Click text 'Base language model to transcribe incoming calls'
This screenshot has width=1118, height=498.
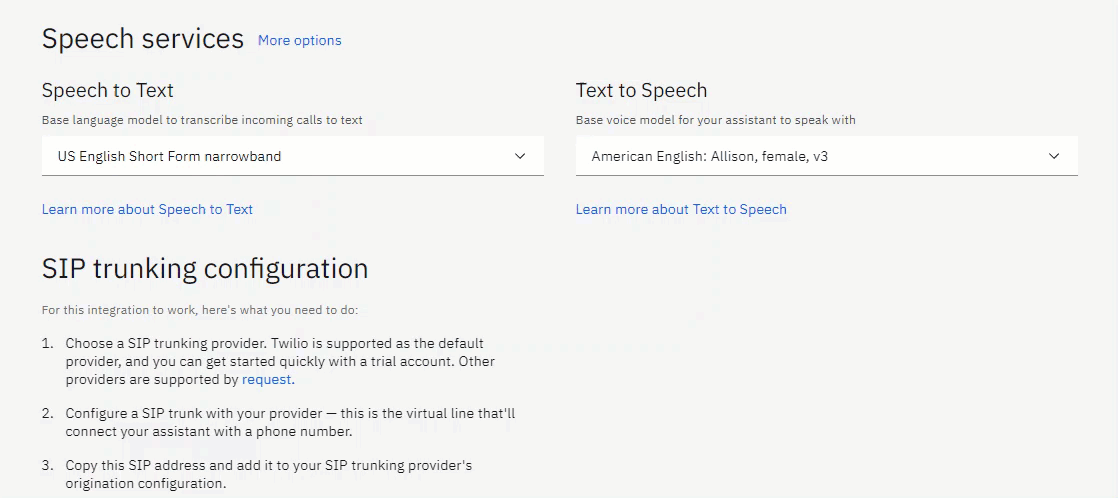point(202,120)
